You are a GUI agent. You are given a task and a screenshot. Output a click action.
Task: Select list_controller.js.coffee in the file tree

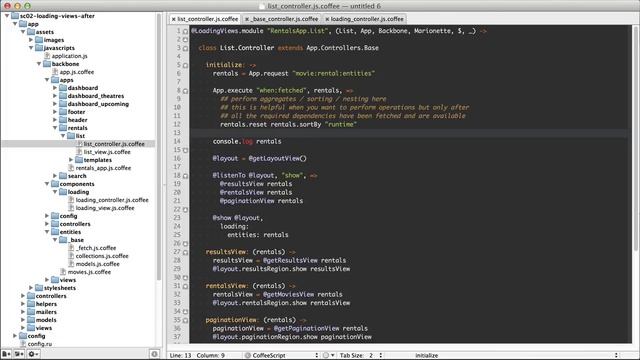point(114,144)
